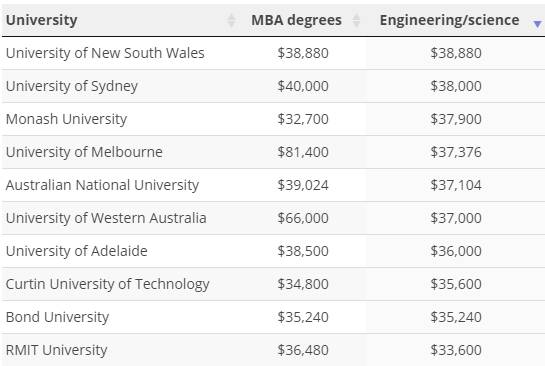Click the Bond University cell
Image resolution: width=545 pixels, height=366 pixels.
[x=57, y=317]
